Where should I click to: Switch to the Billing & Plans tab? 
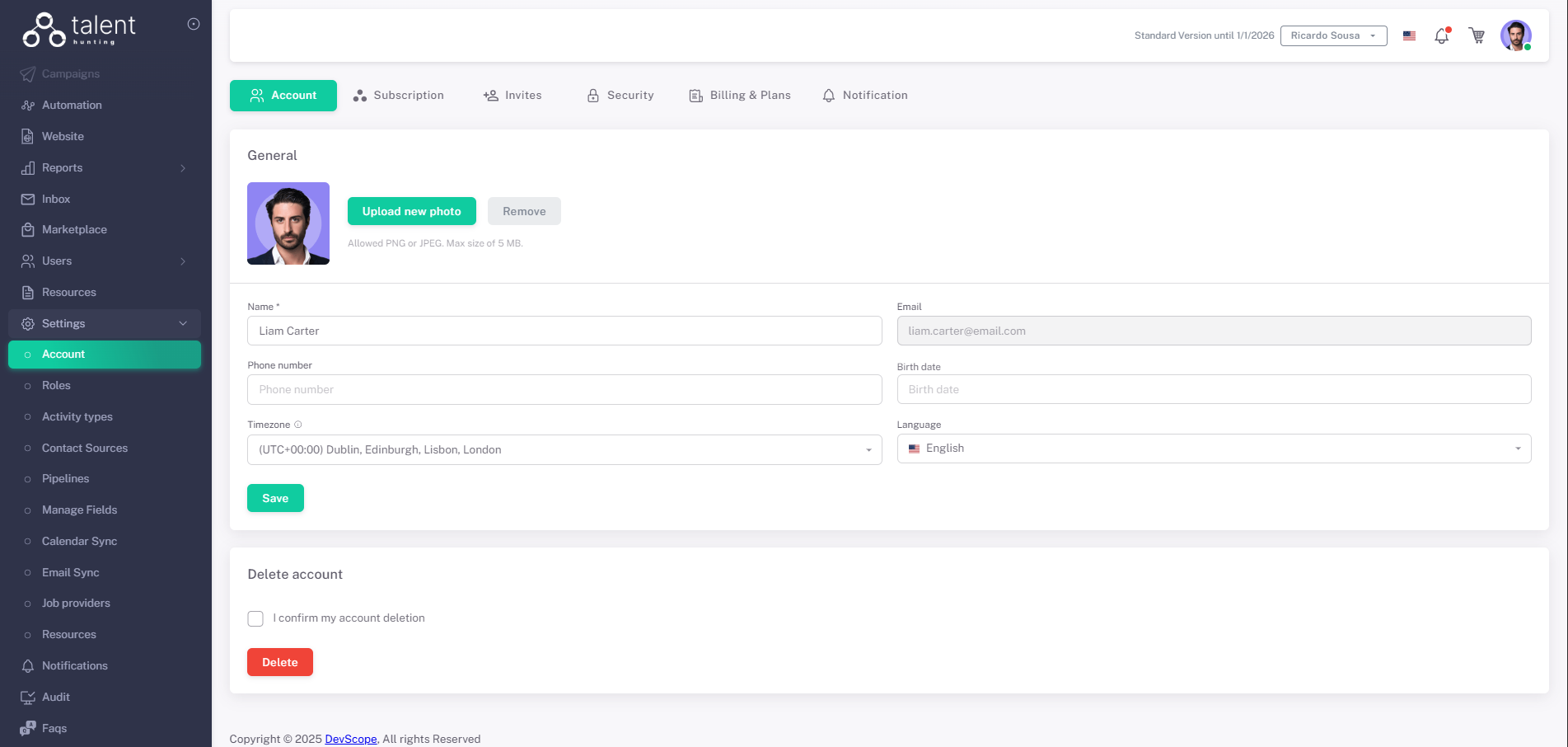[x=740, y=96]
